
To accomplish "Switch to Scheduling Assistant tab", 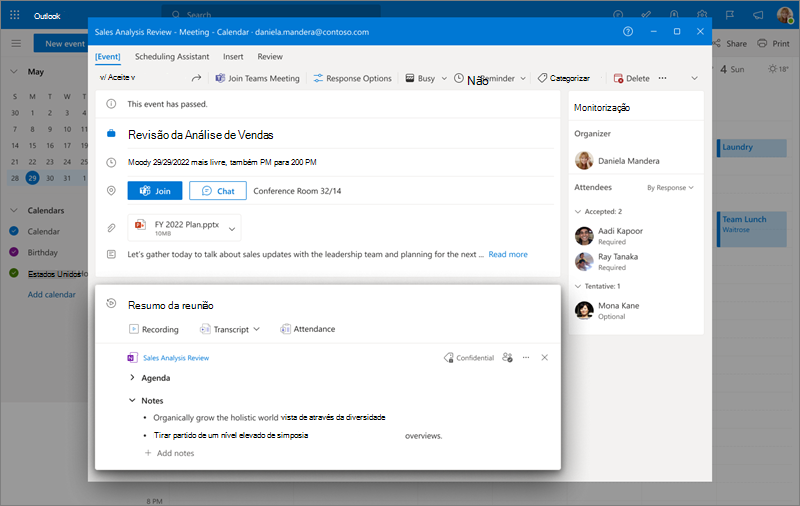I will pos(172,57).
